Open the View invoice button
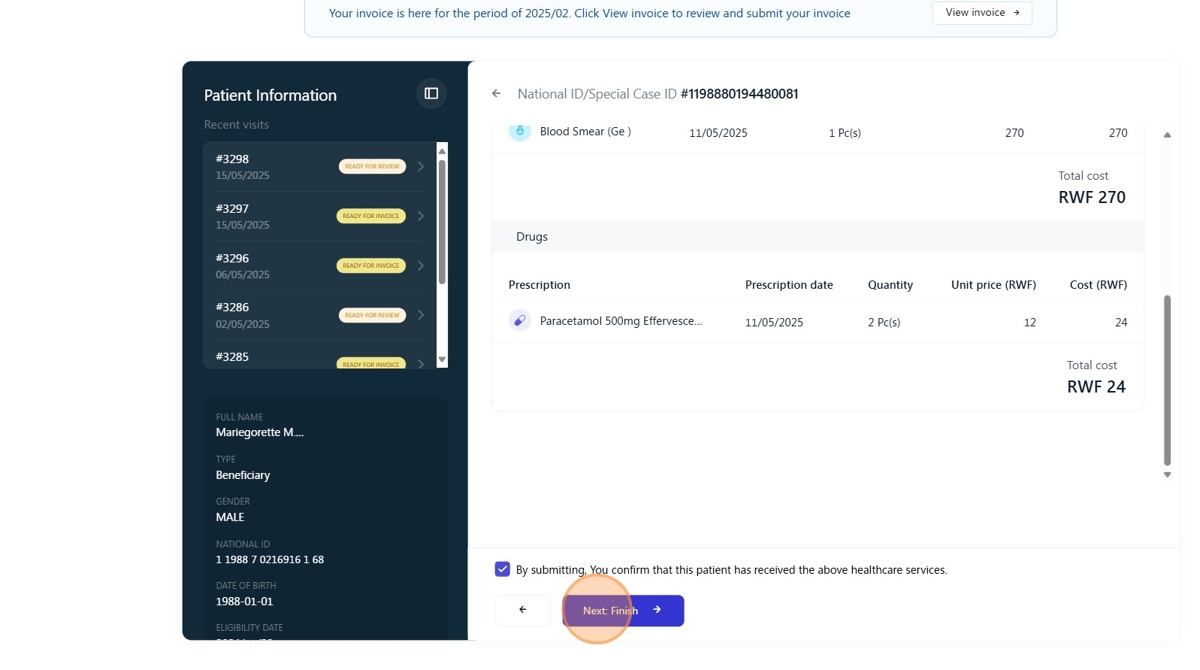 (982, 13)
